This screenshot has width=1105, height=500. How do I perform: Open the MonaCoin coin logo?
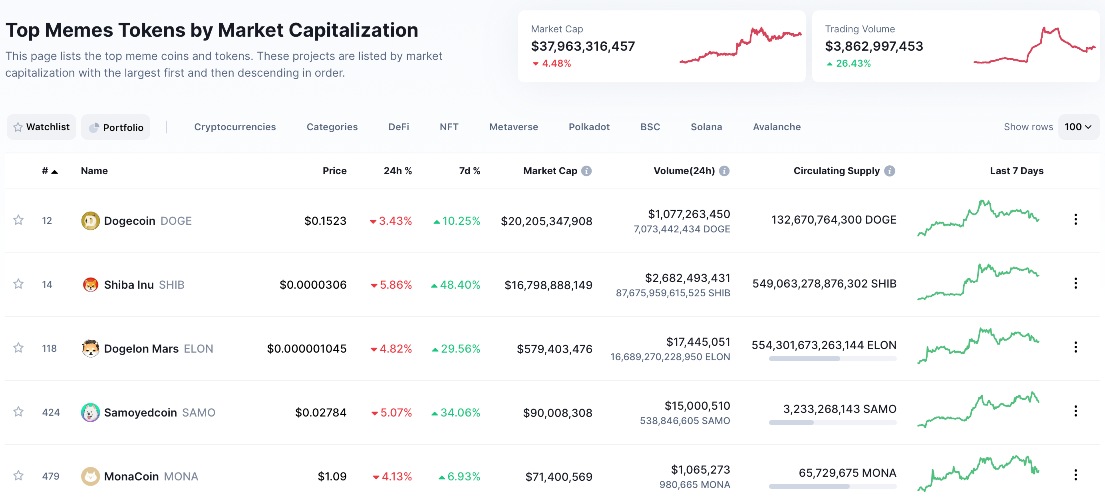coord(90,476)
